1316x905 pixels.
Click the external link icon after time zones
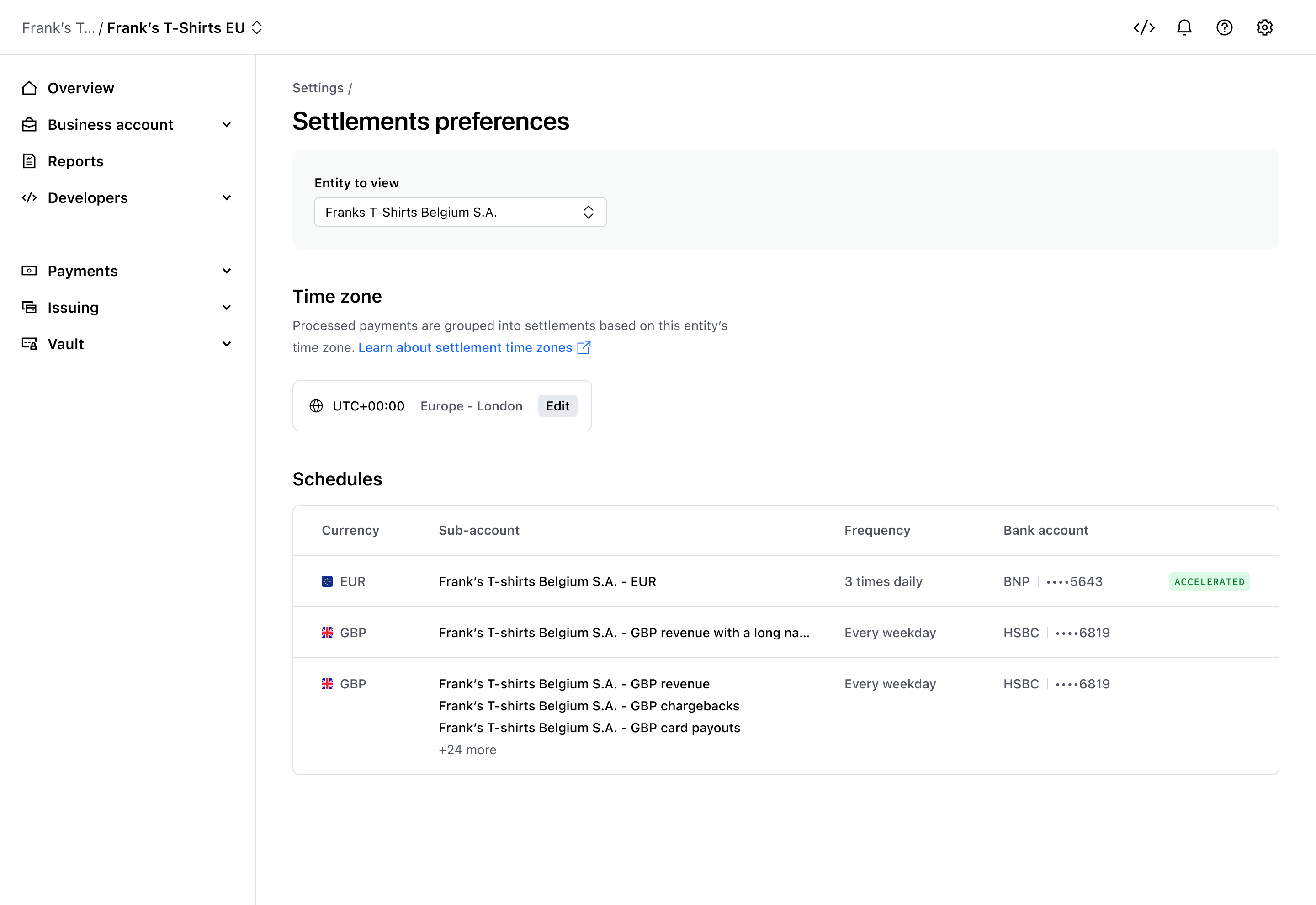pos(584,347)
